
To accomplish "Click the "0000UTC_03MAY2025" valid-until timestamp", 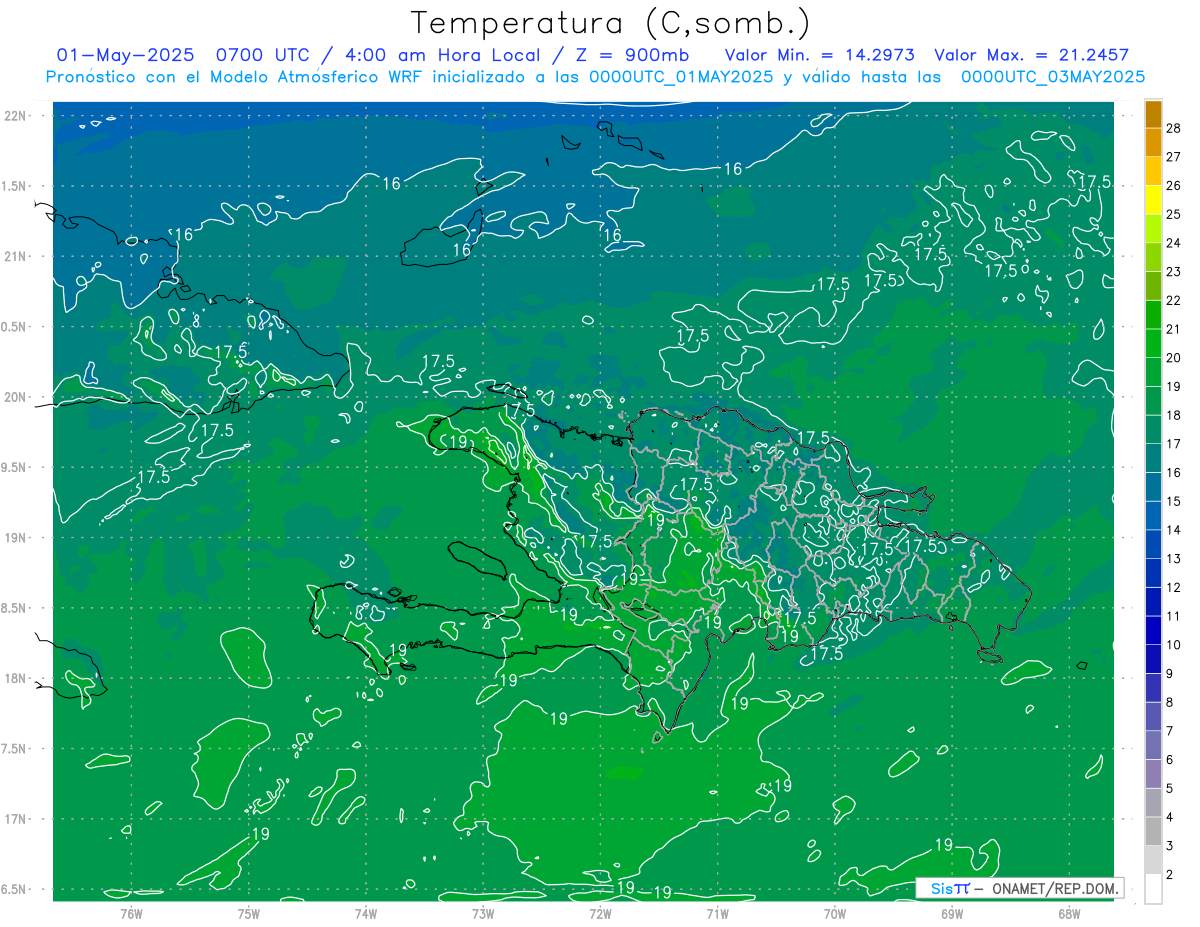I will 1053,76.
